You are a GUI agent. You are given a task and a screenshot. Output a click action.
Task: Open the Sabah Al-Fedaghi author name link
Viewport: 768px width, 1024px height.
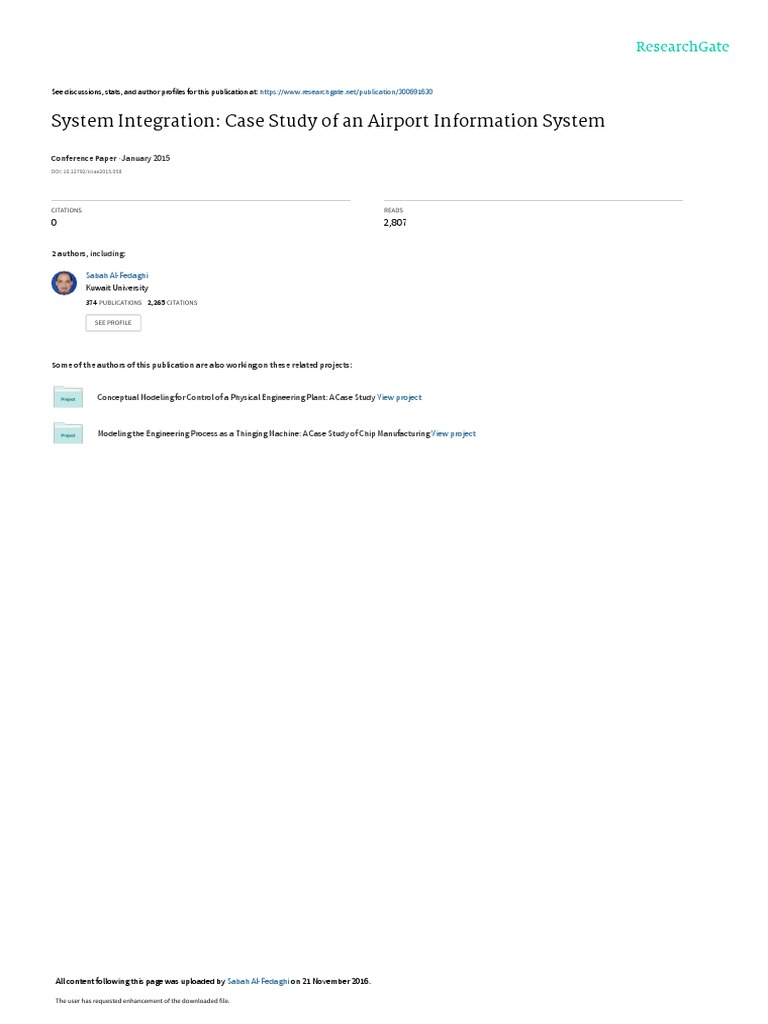tap(117, 276)
